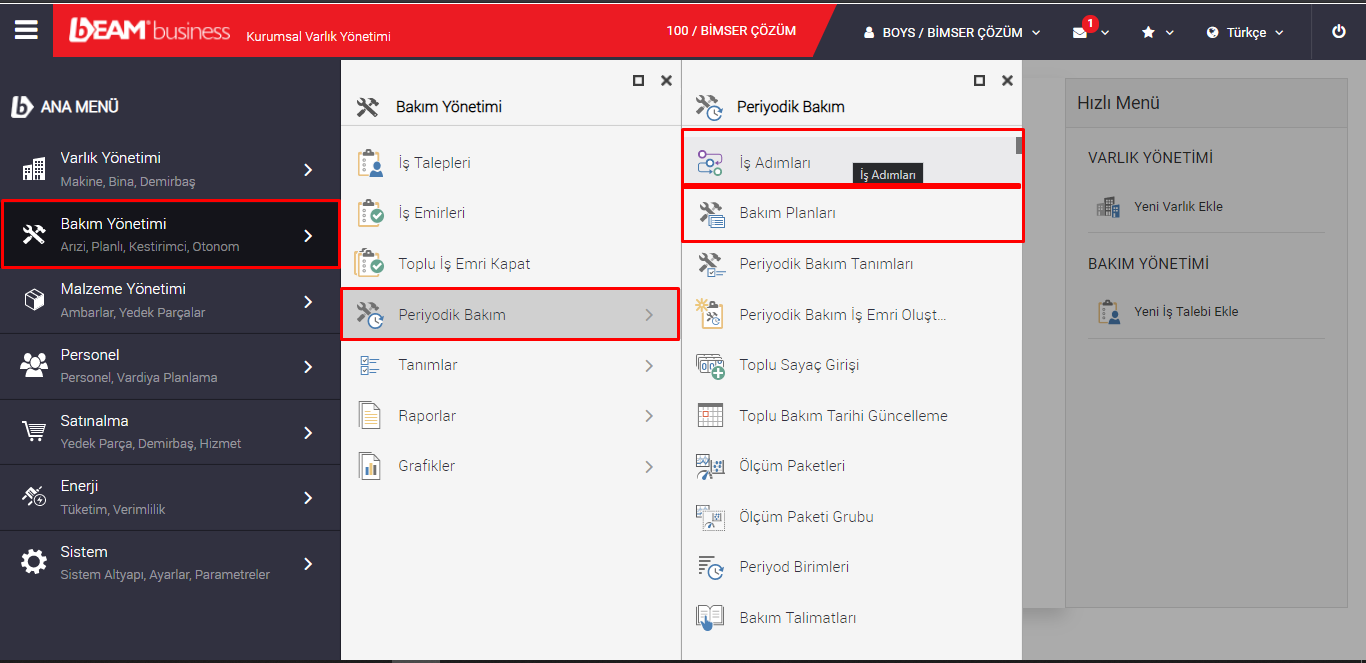Viewport: 1366px width, 663px height.
Task: Click the Raporlar document icon
Action: (x=370, y=415)
